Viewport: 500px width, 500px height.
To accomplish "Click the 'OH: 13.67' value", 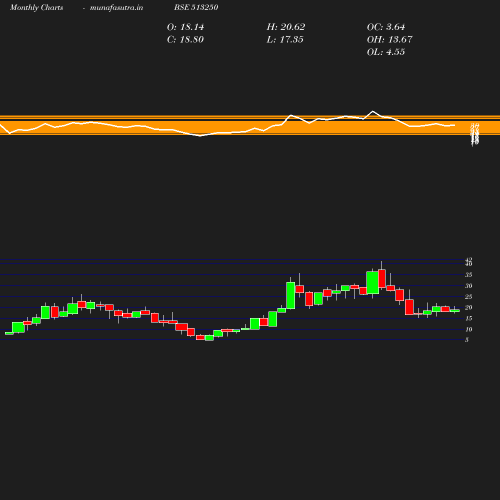I will coord(390,40).
